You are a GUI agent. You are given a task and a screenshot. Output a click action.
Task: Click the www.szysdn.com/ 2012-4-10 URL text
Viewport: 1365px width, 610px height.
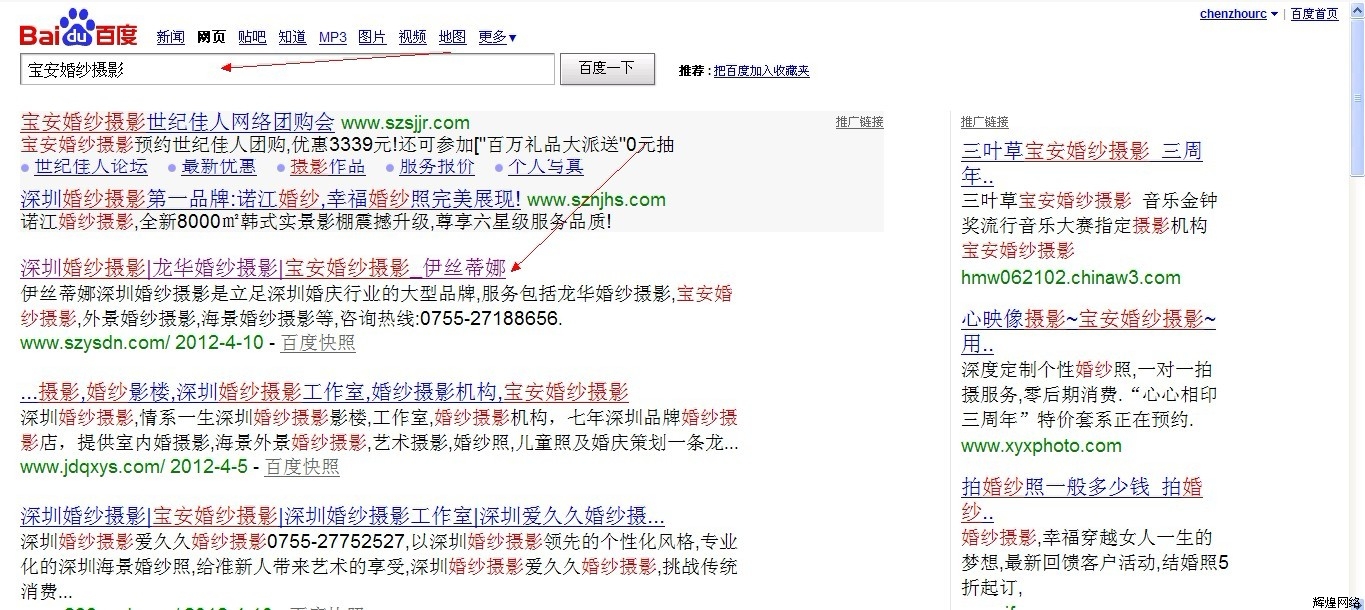coord(142,343)
